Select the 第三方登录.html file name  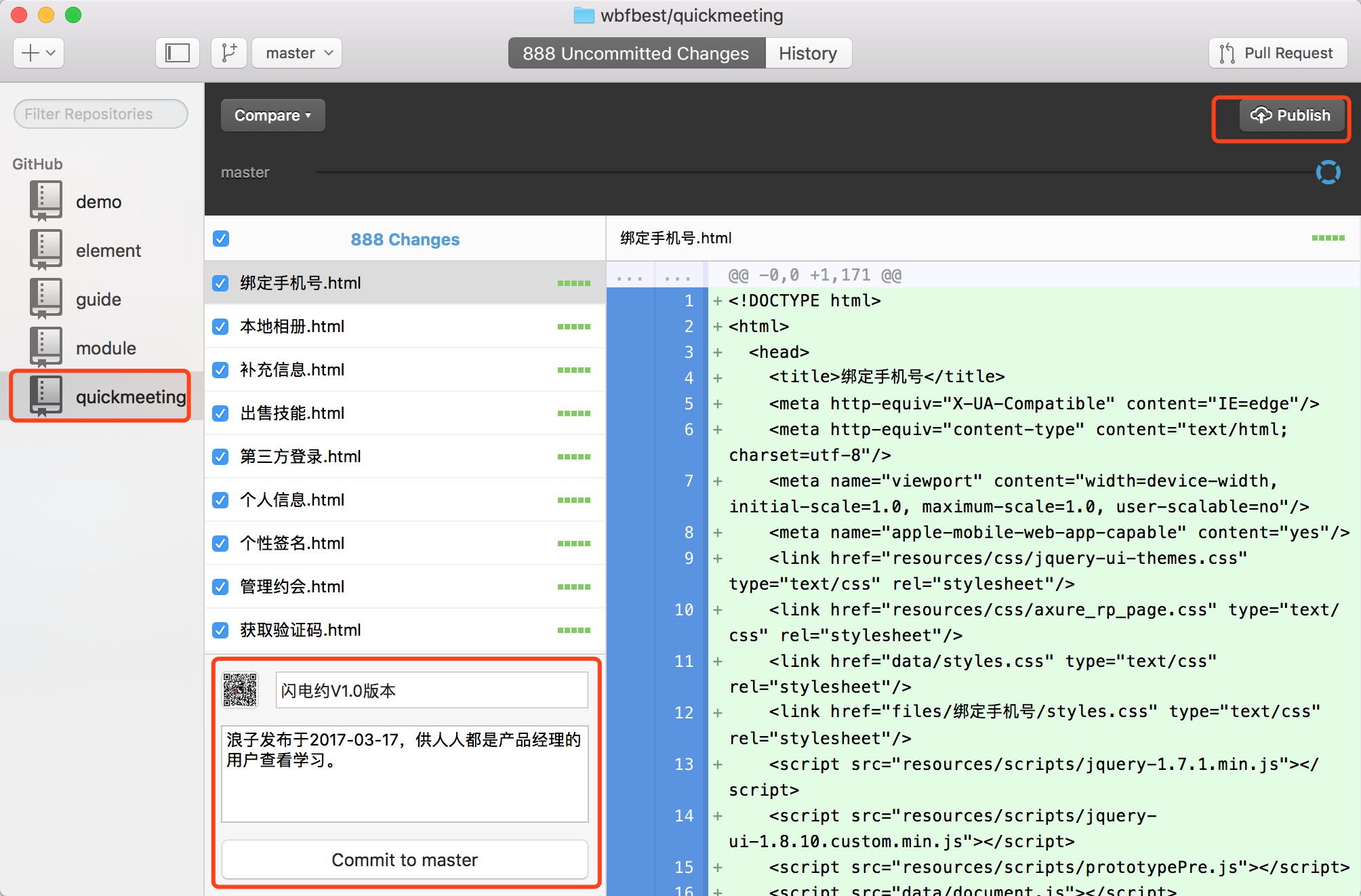[x=300, y=457]
